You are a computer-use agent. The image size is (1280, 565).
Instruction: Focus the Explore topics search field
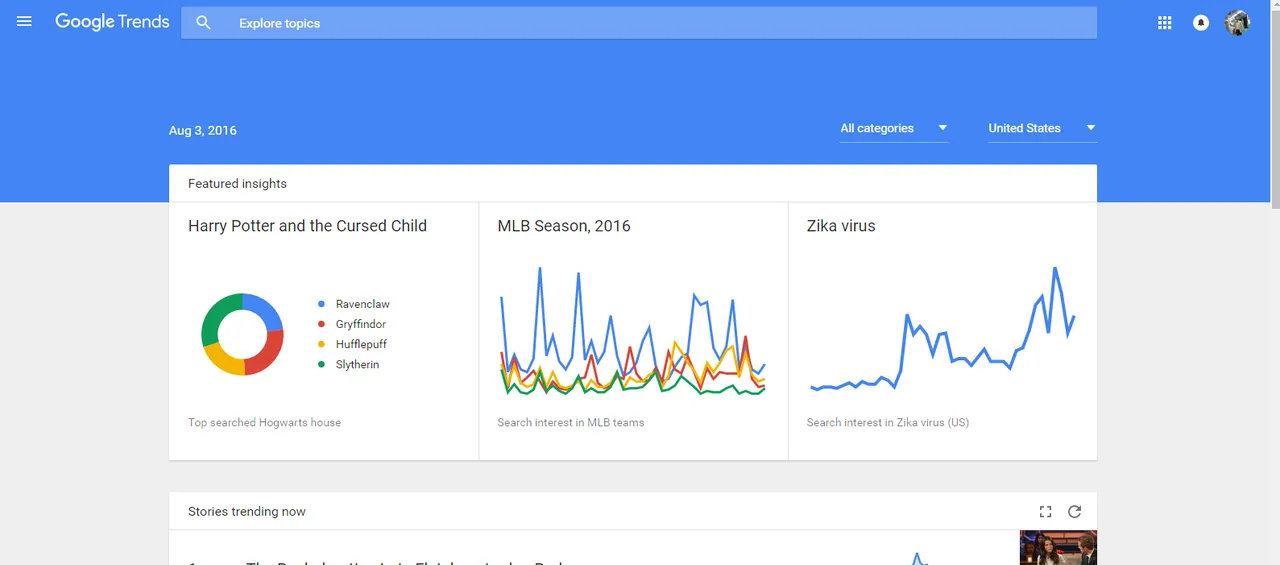[x=639, y=23]
